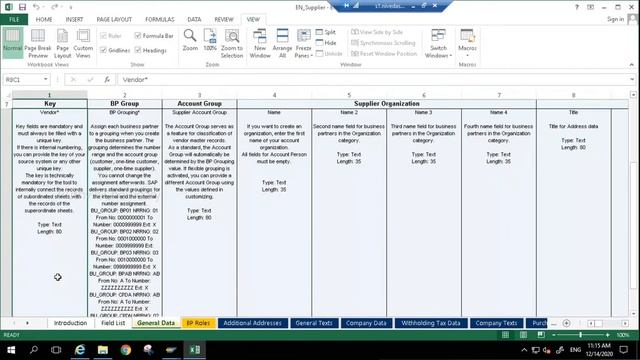
Task: Reset zoom to 100%
Action: [x=210, y=40]
